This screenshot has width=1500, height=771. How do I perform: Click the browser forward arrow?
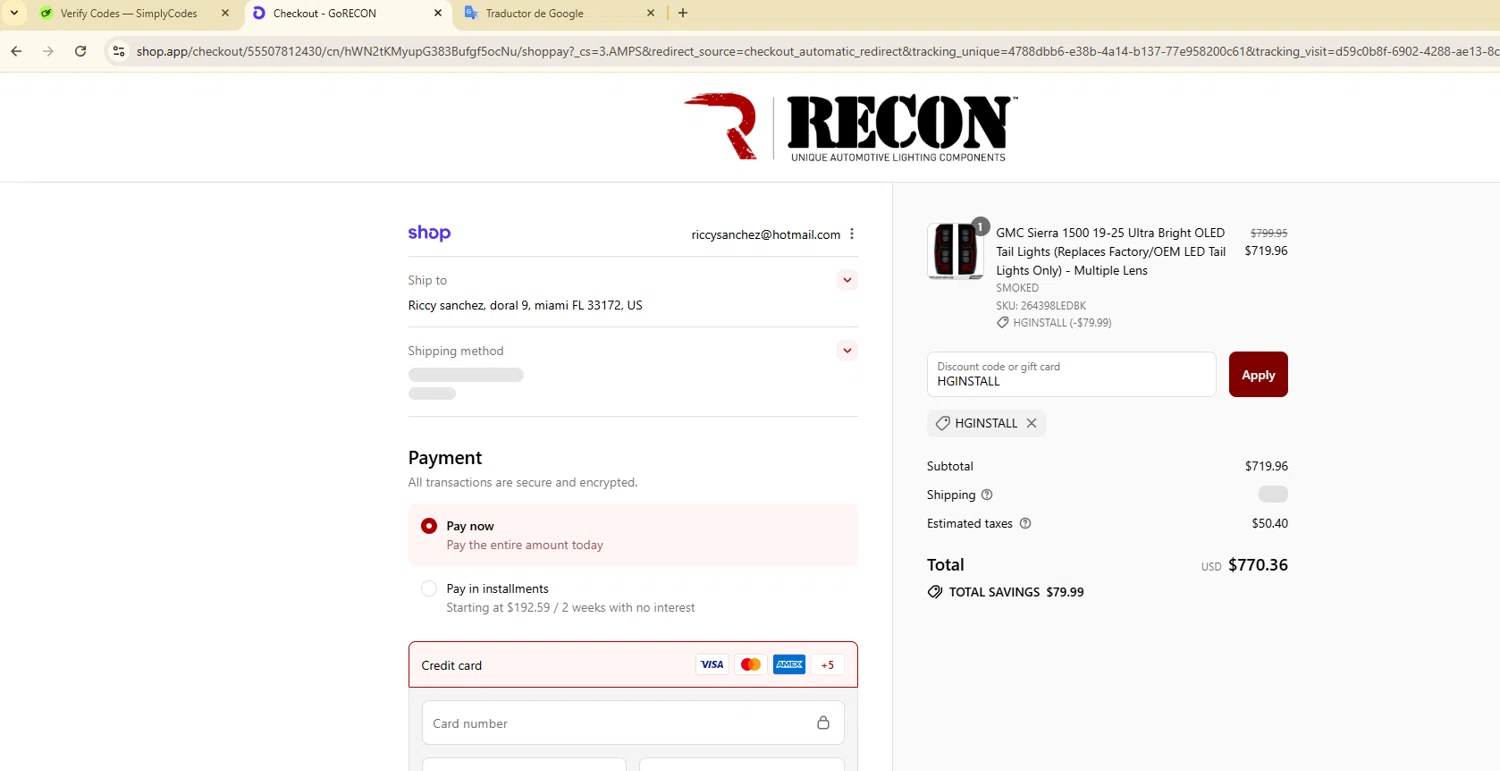coord(48,51)
